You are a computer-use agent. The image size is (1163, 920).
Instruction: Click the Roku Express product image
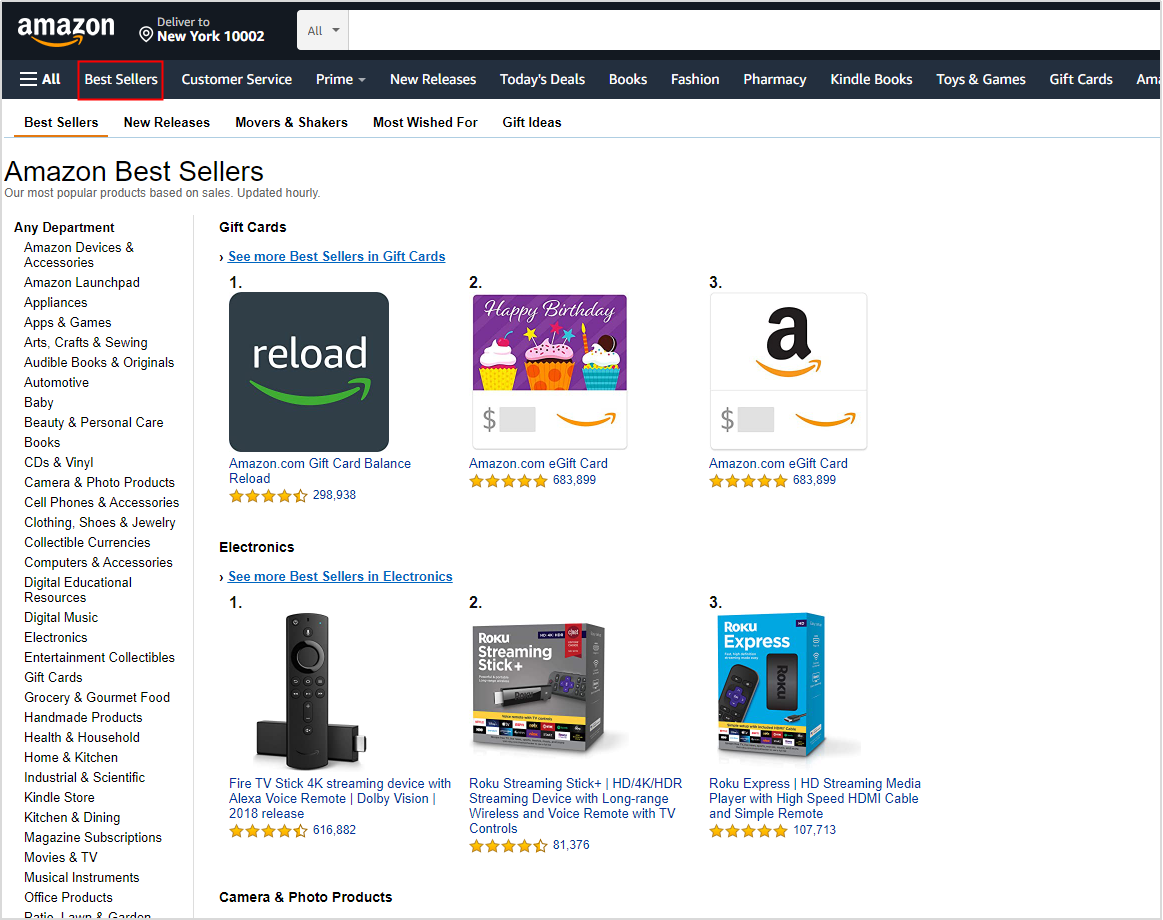click(x=772, y=685)
